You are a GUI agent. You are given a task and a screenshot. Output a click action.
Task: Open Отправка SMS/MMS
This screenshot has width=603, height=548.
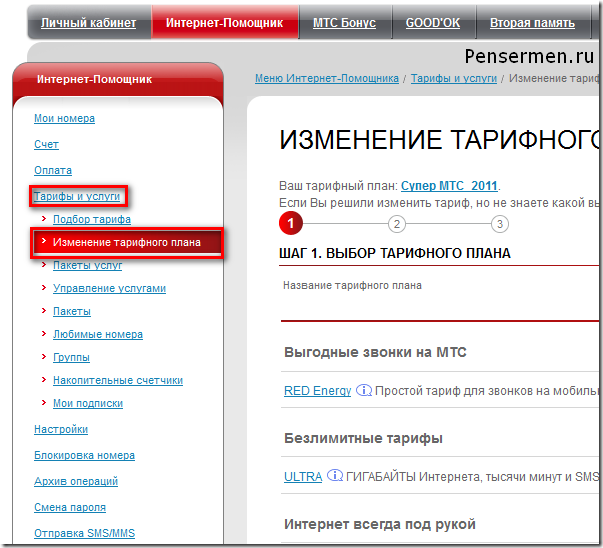click(84, 533)
